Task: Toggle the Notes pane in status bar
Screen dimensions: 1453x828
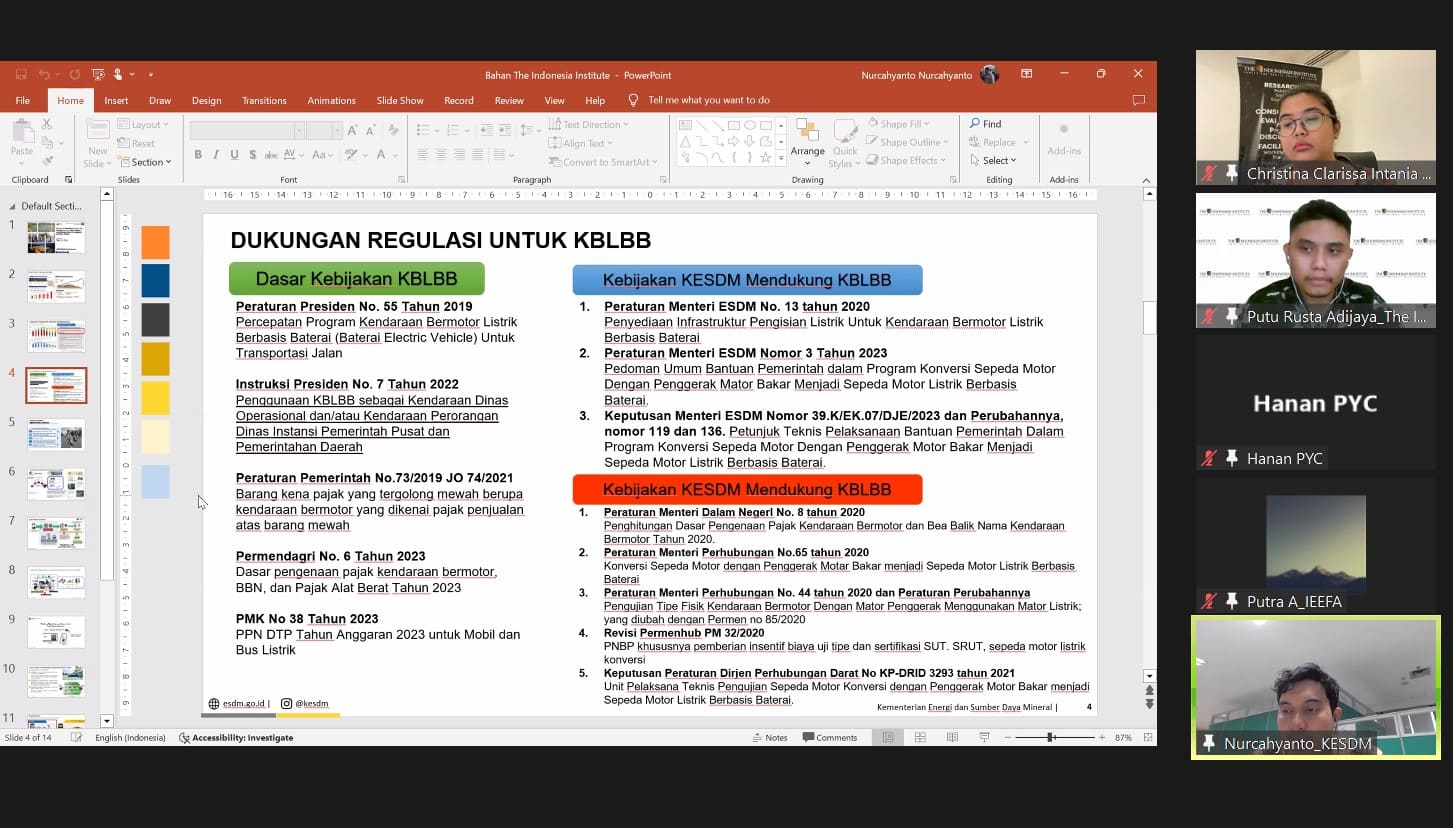Action: (x=769, y=738)
